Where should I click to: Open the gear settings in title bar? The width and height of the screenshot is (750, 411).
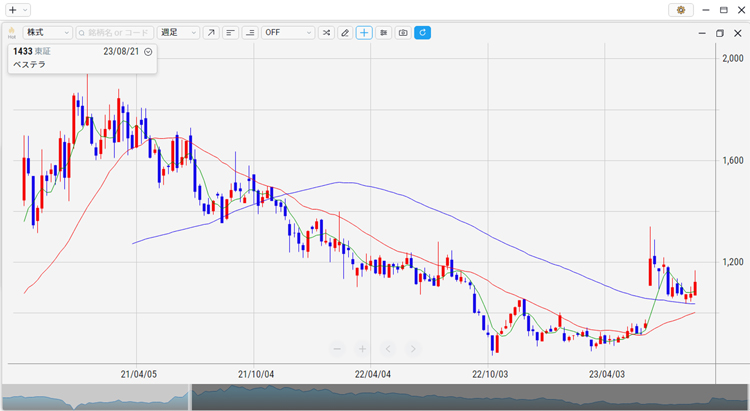point(681,9)
